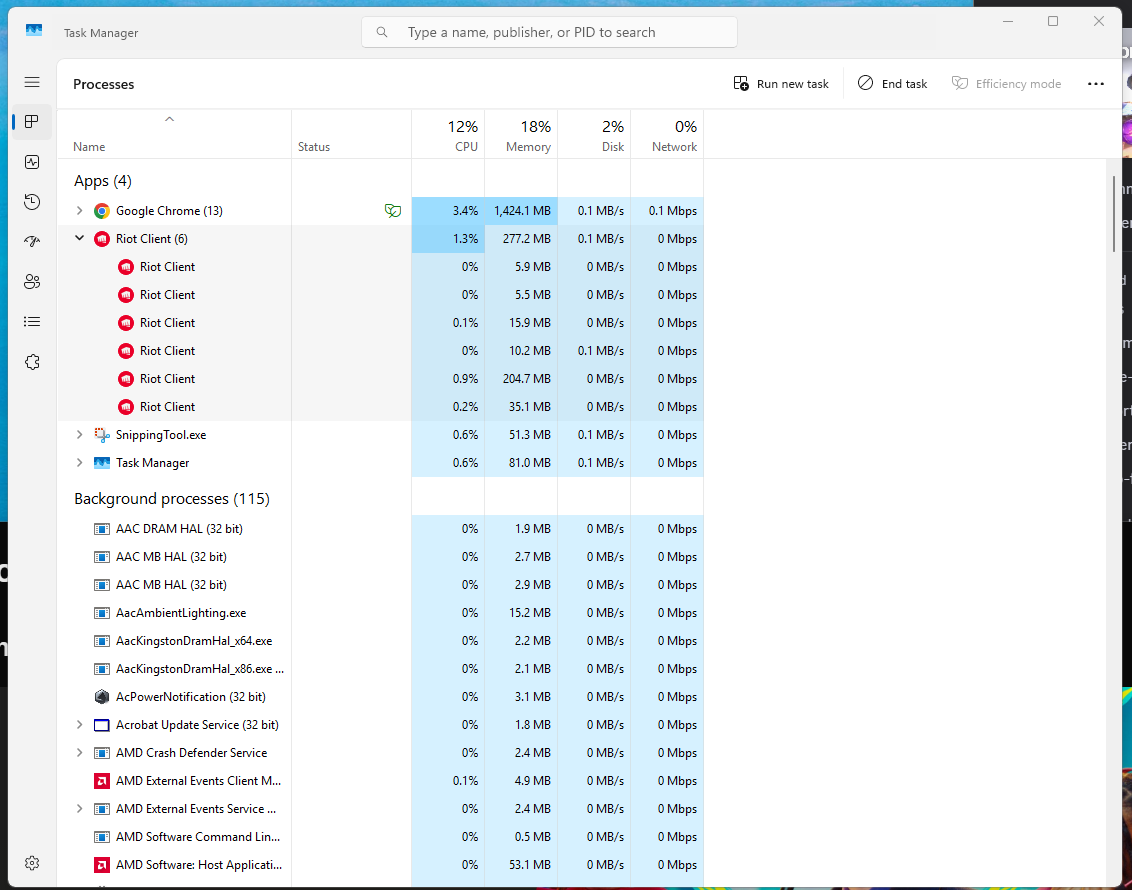The image size is (1132, 890).
Task: Sort by the Memory column header
Action: (521, 134)
